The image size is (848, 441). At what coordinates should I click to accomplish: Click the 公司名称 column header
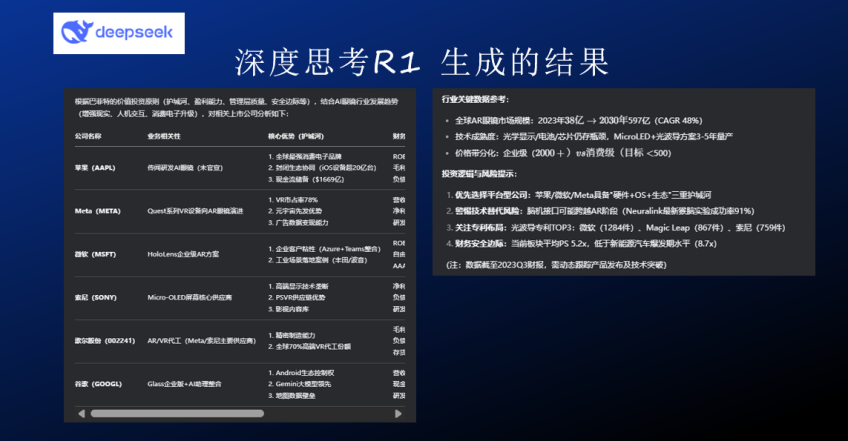coord(88,136)
